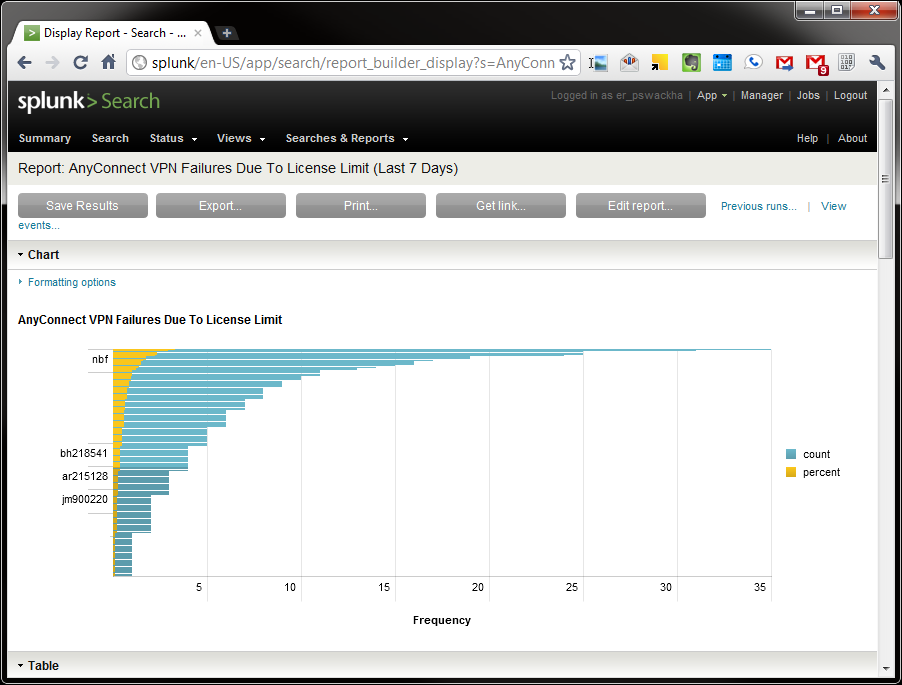Open the Gmail icon with 9 badge

click(816, 64)
